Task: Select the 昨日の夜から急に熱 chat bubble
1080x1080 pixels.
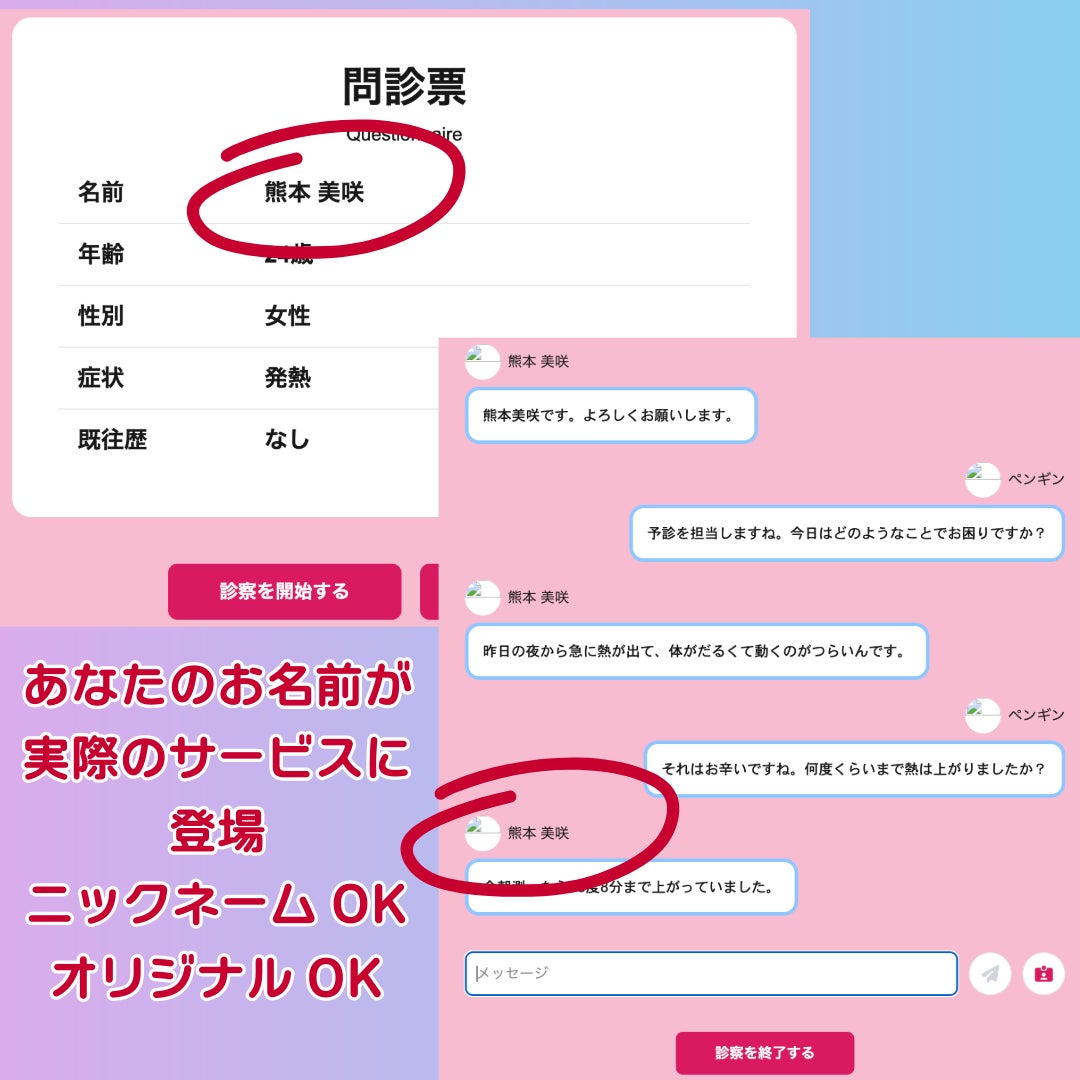Action: (696, 651)
